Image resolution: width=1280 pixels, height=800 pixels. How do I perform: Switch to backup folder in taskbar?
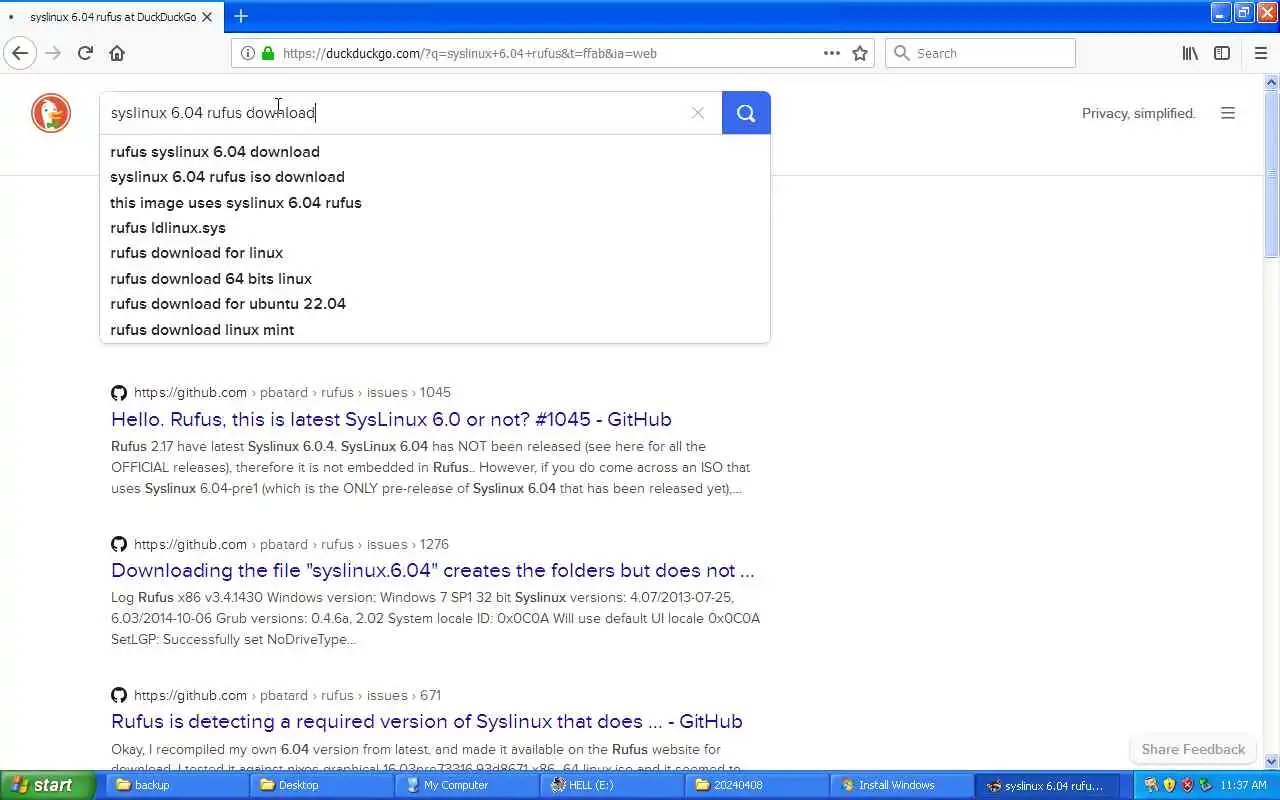click(x=175, y=785)
